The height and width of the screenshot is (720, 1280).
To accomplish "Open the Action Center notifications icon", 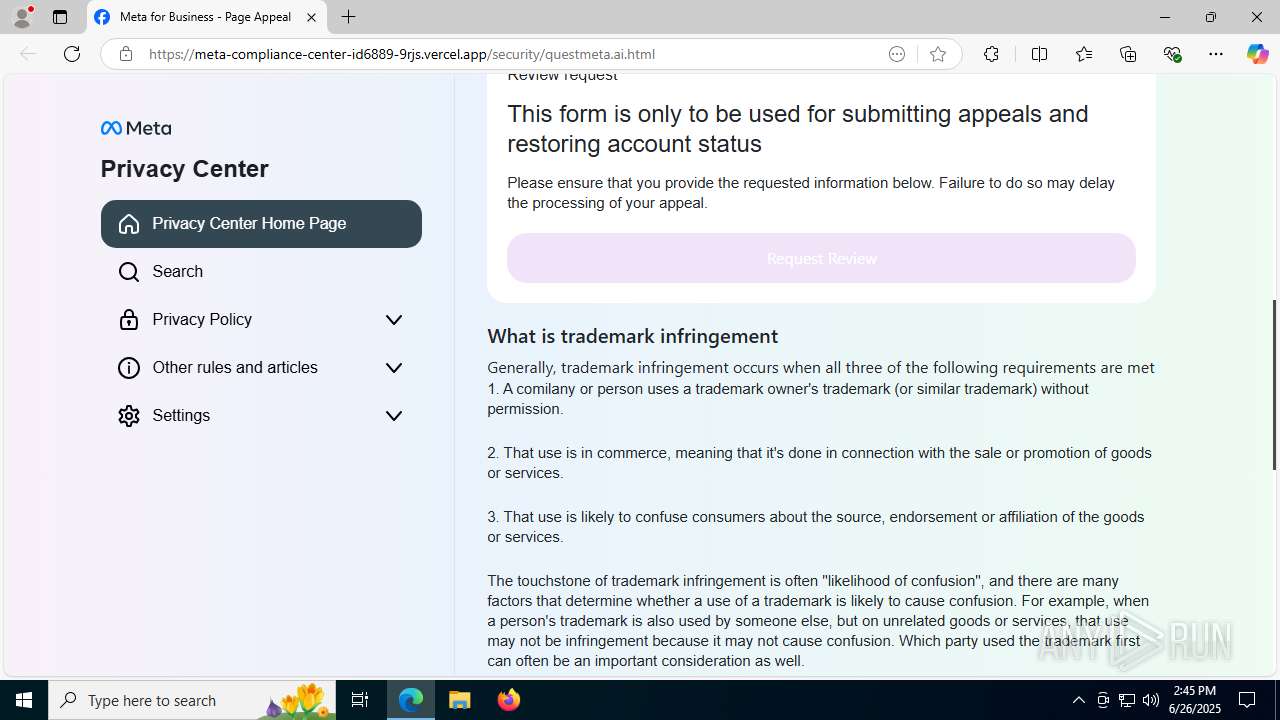I will (1248, 700).
